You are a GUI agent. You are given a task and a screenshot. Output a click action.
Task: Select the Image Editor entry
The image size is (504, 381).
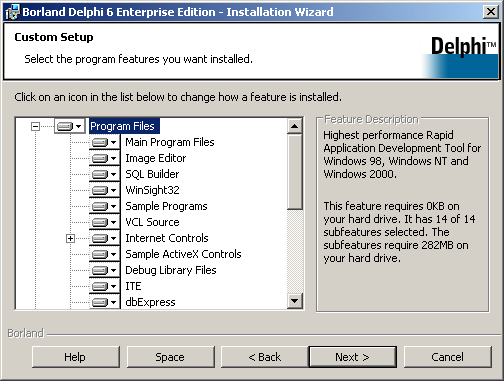tap(156, 158)
